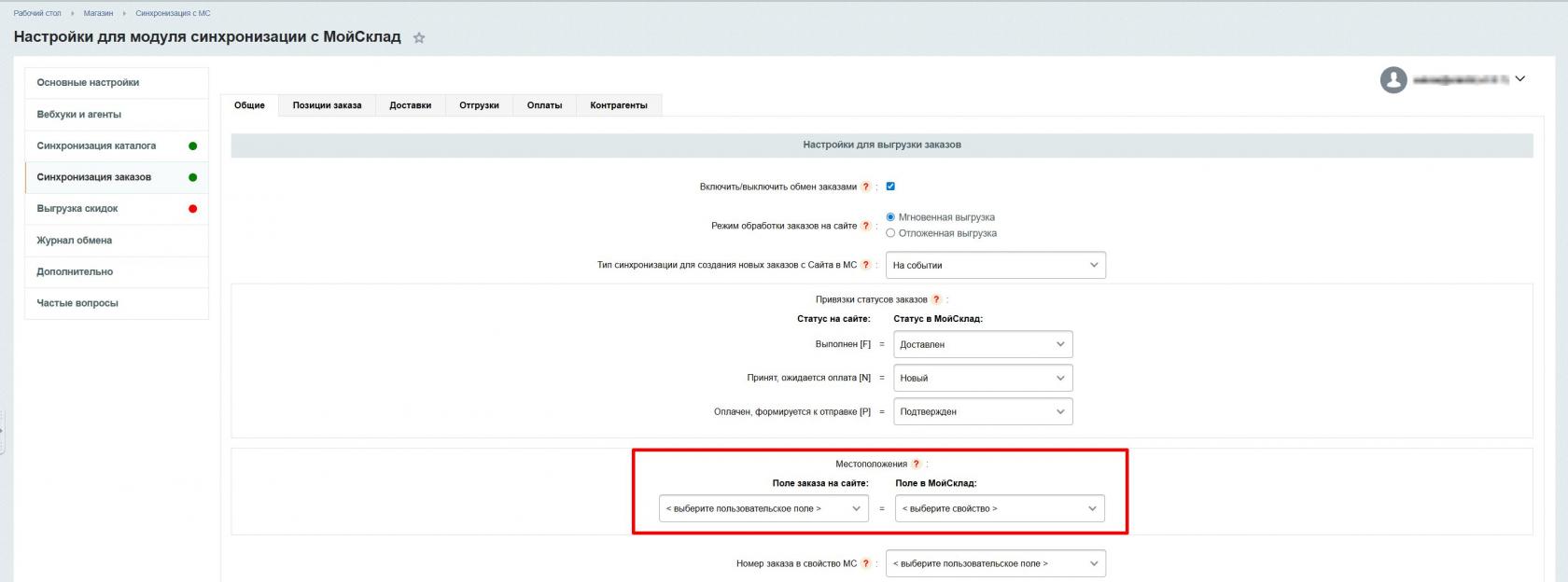
Task: Show help for order processing mode
Action: point(866,226)
